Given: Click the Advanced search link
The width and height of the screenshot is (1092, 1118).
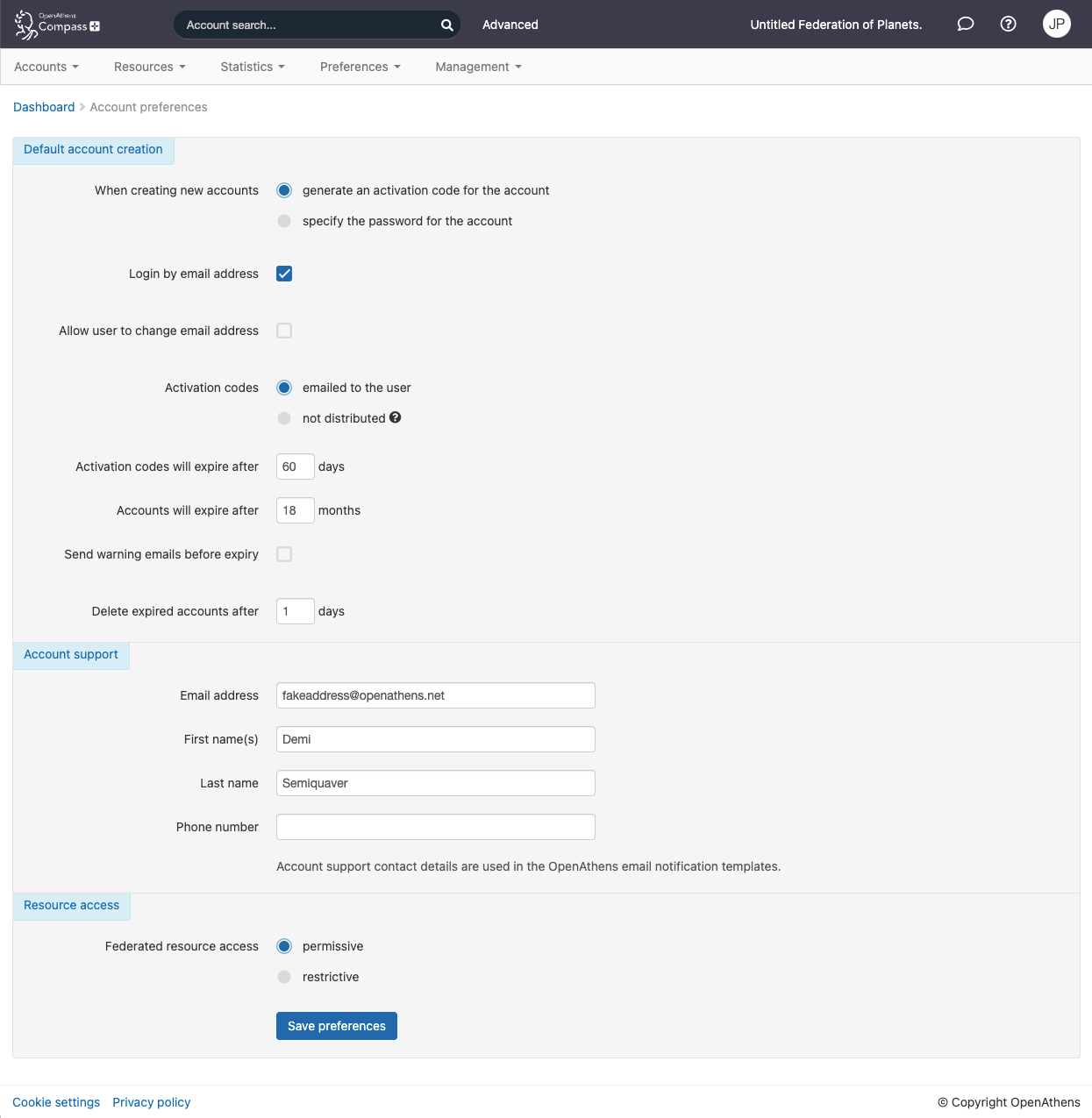Looking at the screenshot, I should [x=510, y=25].
